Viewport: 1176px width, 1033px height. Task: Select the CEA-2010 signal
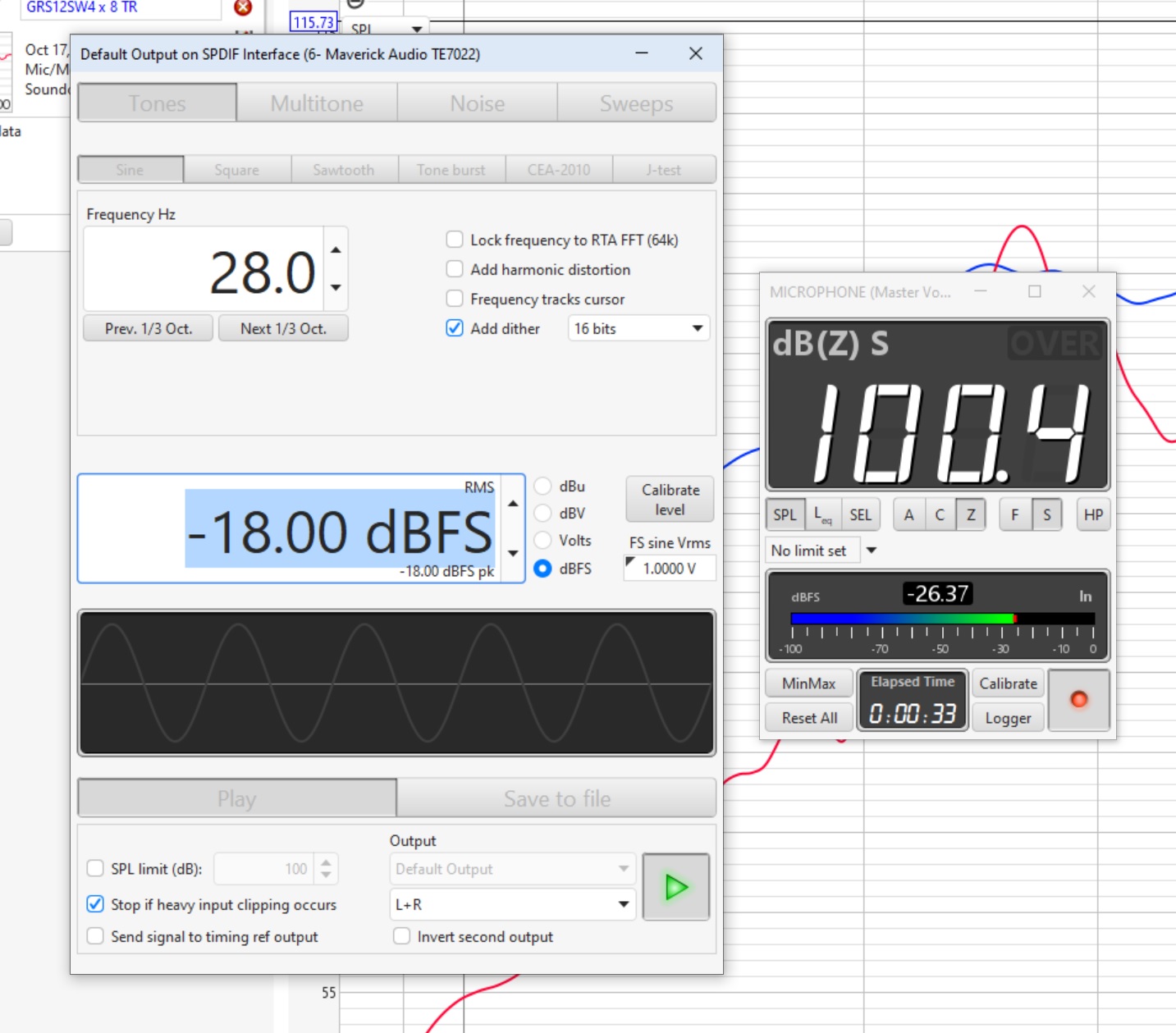pos(559,170)
